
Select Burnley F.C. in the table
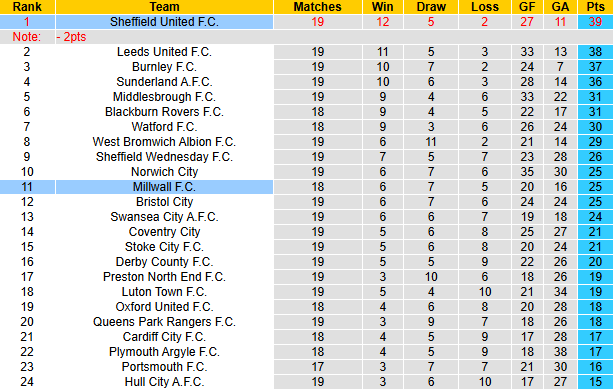(x=164, y=67)
